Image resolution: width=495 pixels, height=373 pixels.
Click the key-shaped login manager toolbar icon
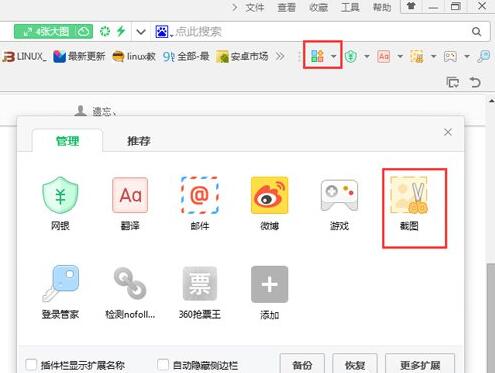484,56
